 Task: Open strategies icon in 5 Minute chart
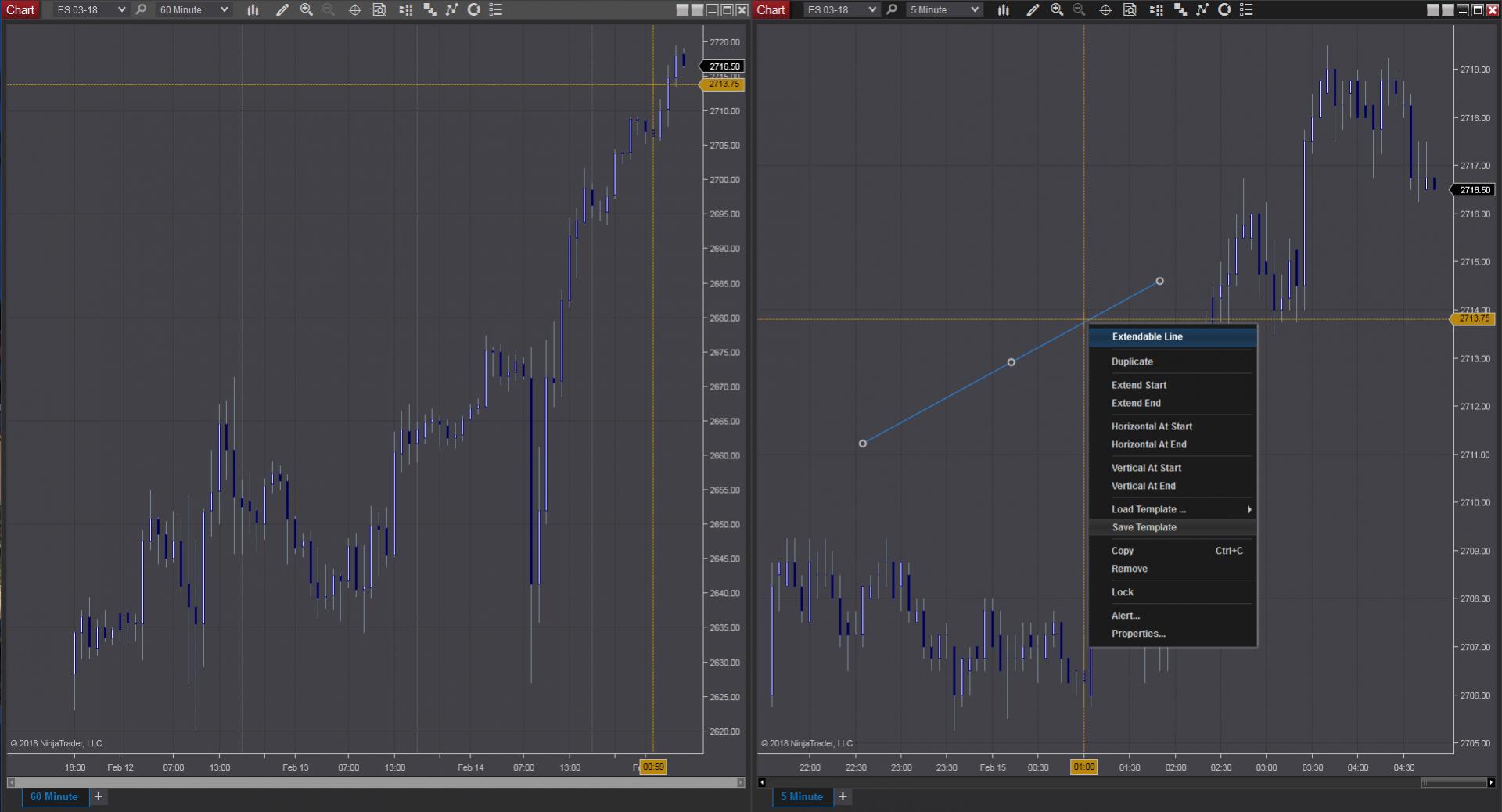pyautogui.click(x=1224, y=10)
